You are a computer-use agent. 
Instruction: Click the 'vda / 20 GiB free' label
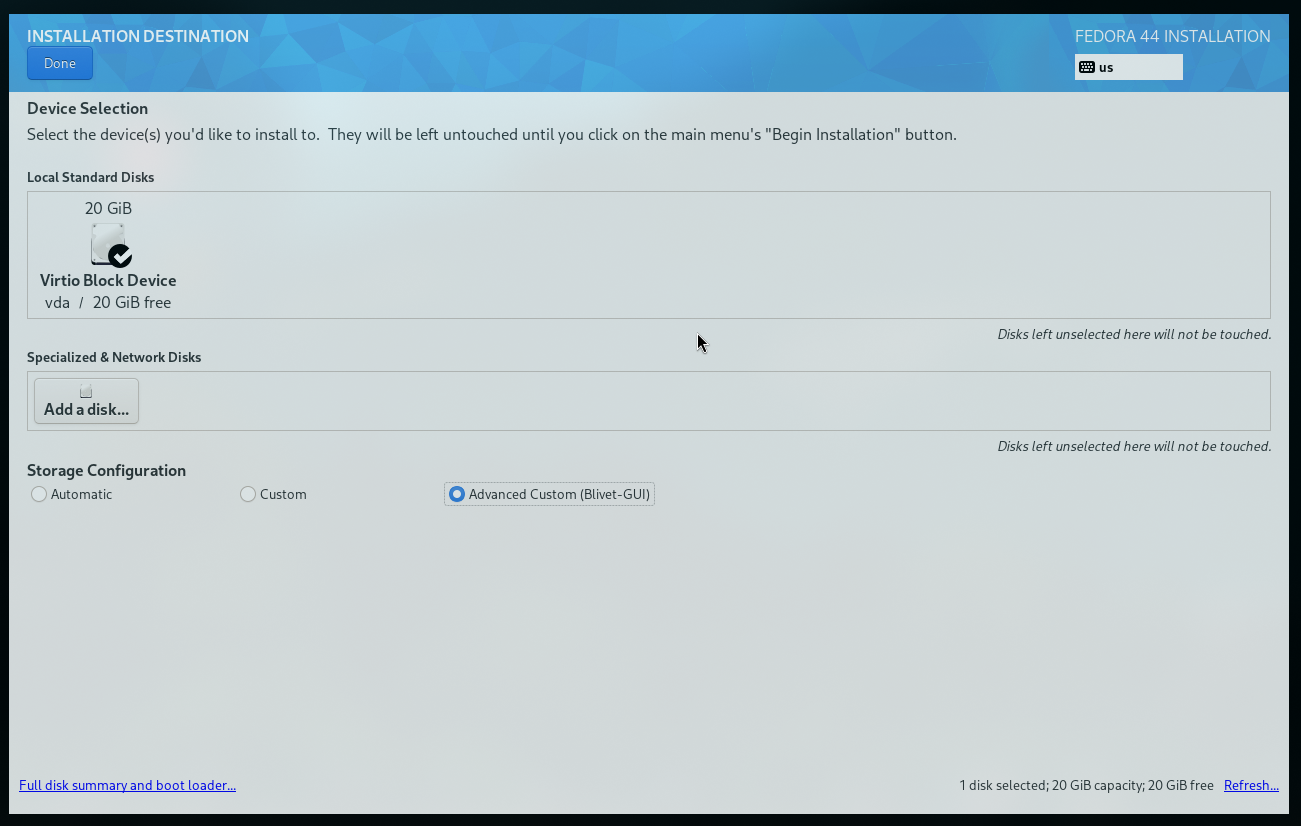[108, 302]
